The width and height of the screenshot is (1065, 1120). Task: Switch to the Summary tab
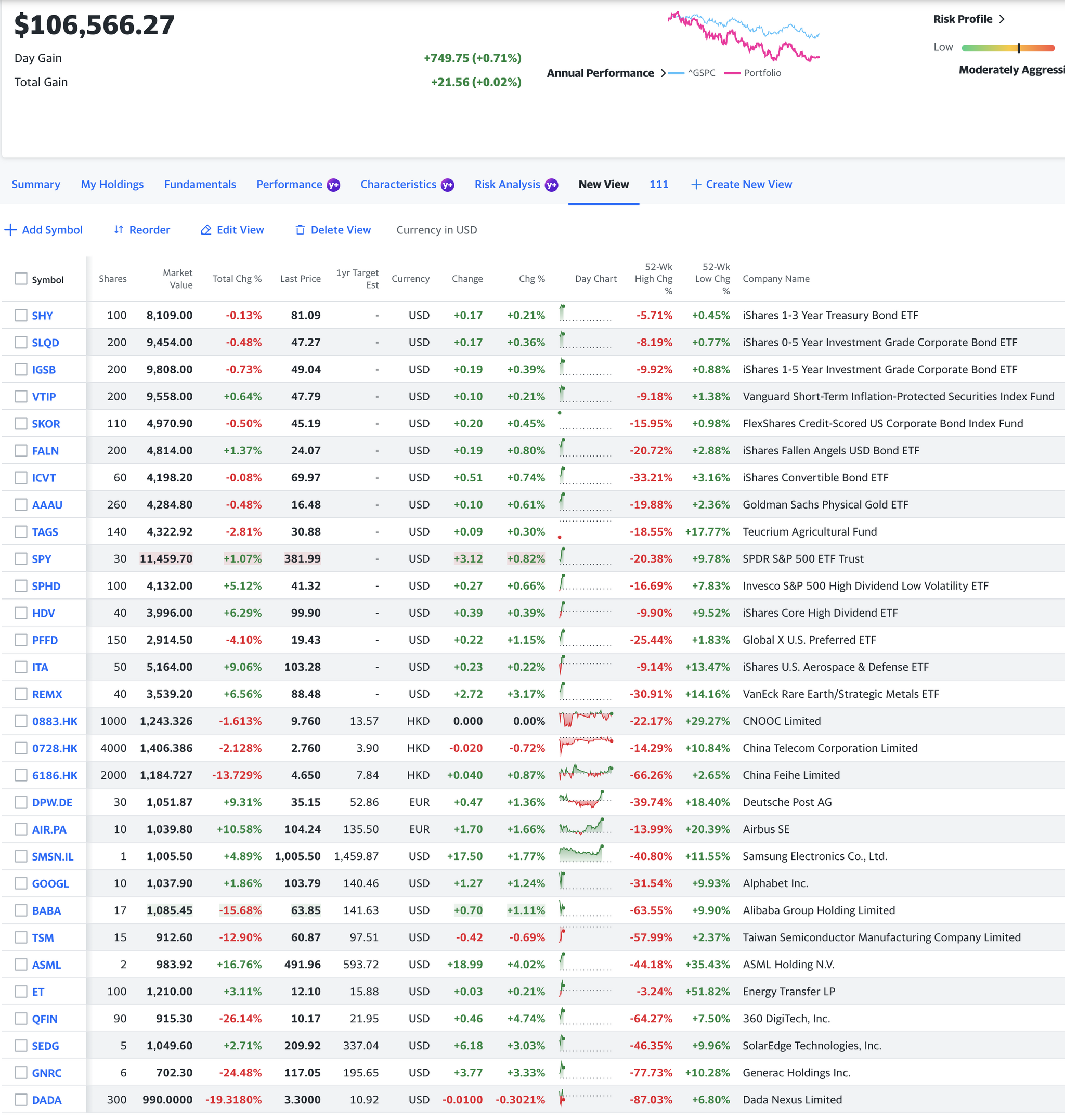[x=36, y=185]
